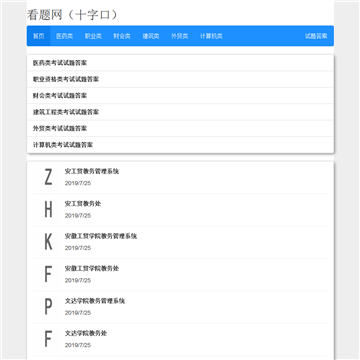360x360 pixels.
Task: Click the F thumbnail beside 安徽工贸学院教务处
Action: pos(48,274)
